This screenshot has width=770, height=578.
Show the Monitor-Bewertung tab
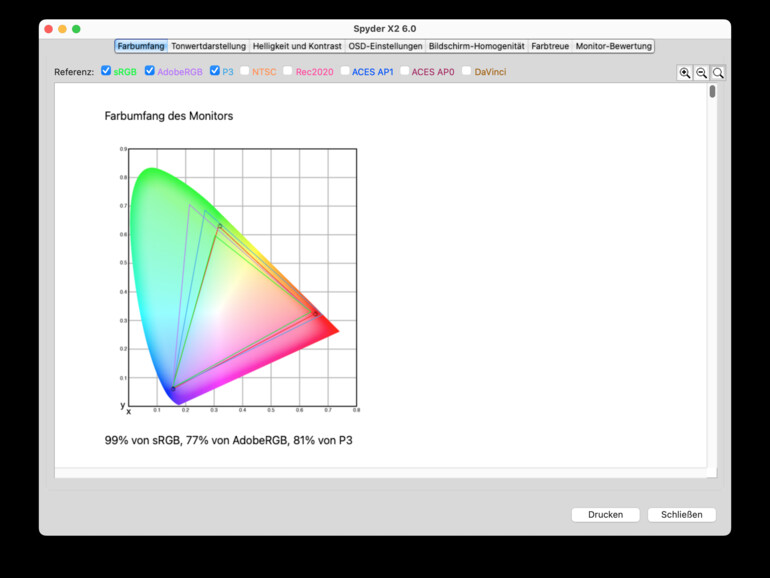point(613,46)
